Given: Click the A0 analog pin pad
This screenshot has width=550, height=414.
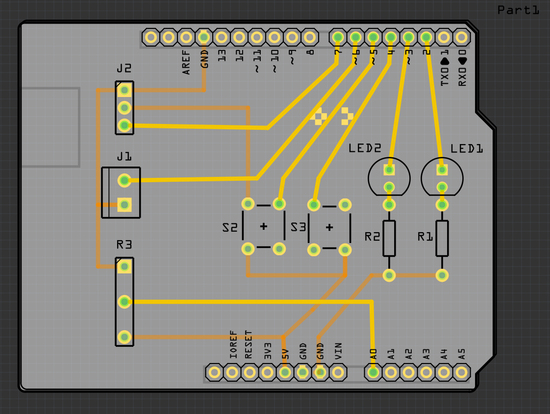Looking at the screenshot, I should click(373, 372).
